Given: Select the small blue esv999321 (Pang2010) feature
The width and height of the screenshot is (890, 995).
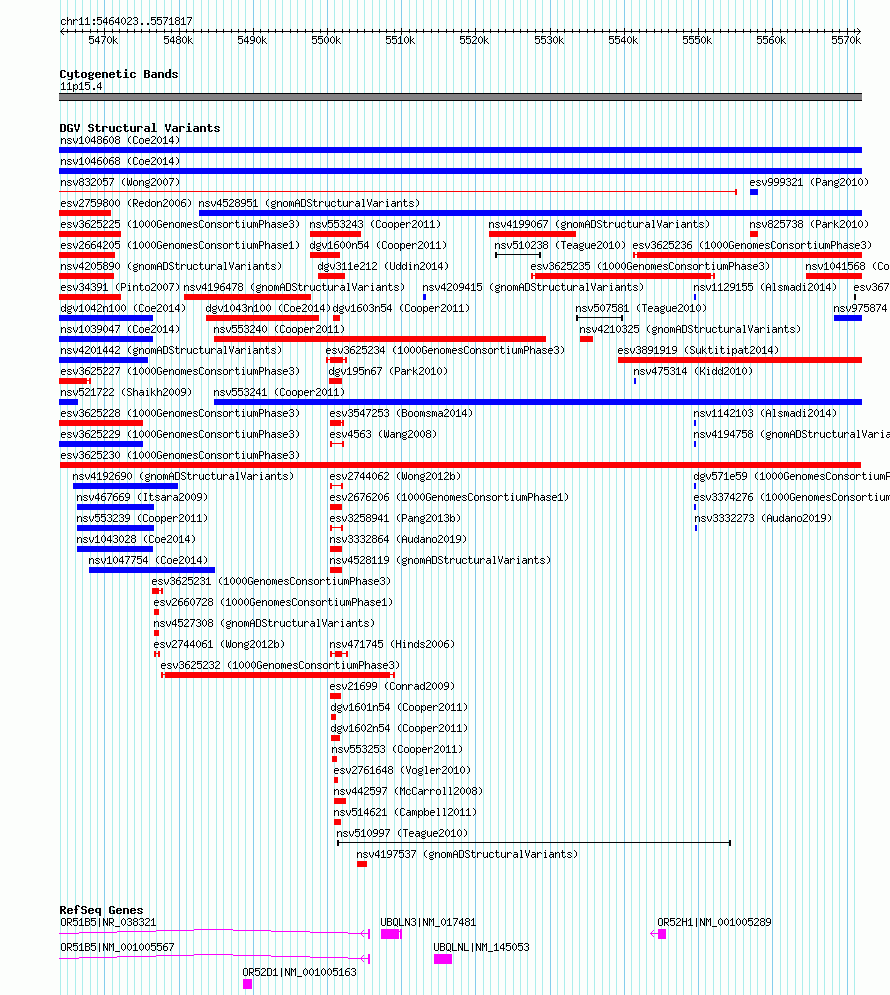Looking at the screenshot, I should (754, 192).
